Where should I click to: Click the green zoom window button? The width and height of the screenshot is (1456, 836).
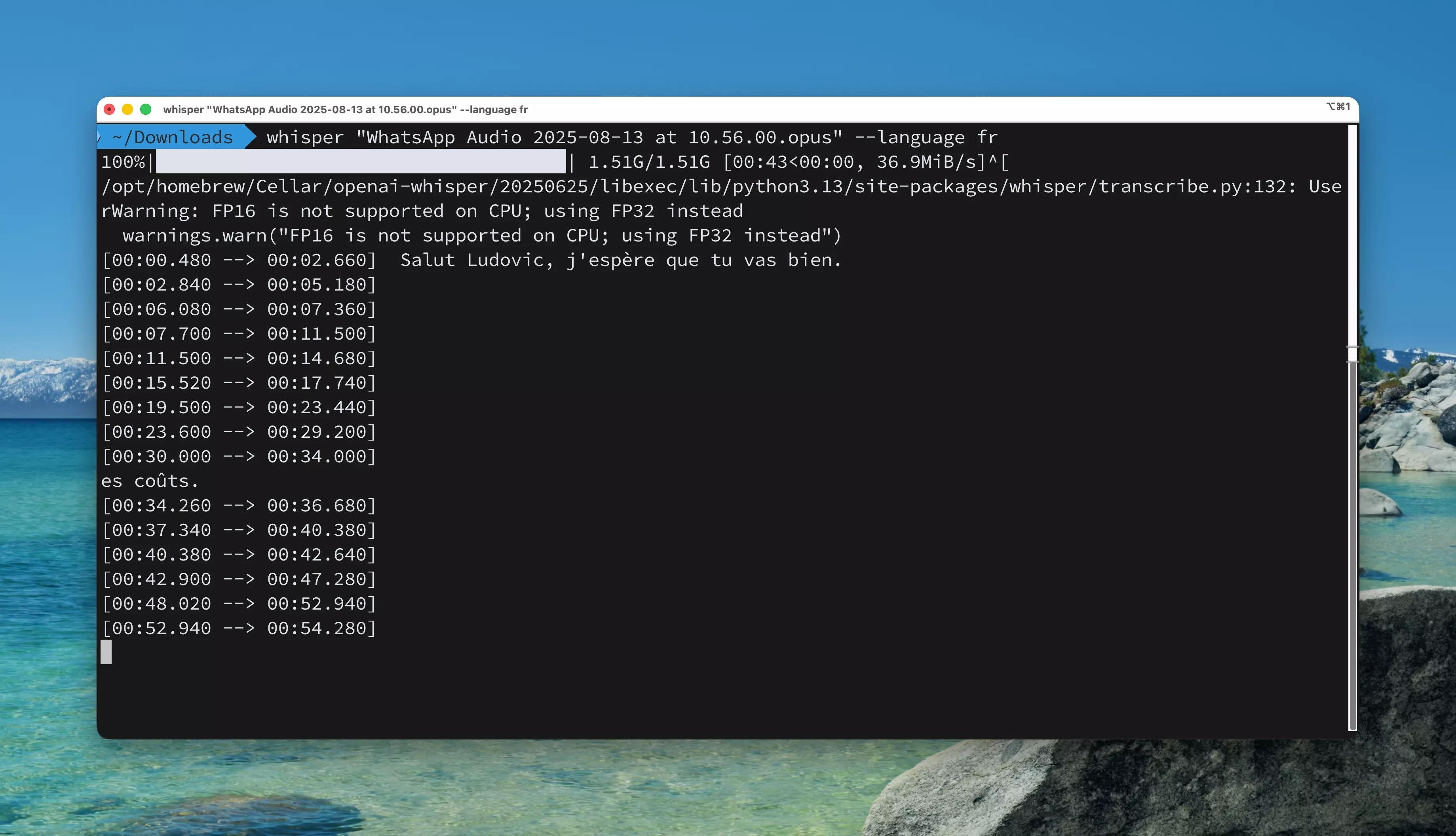146,109
